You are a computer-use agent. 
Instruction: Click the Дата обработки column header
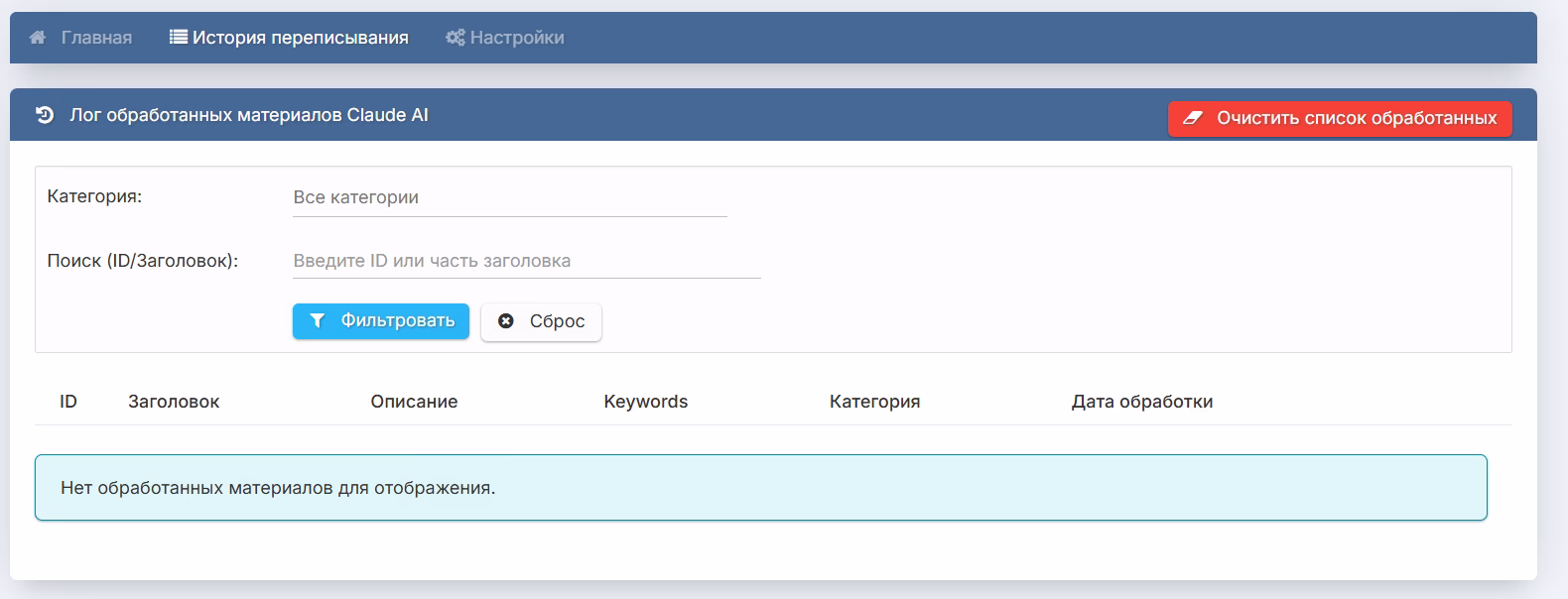(1141, 402)
